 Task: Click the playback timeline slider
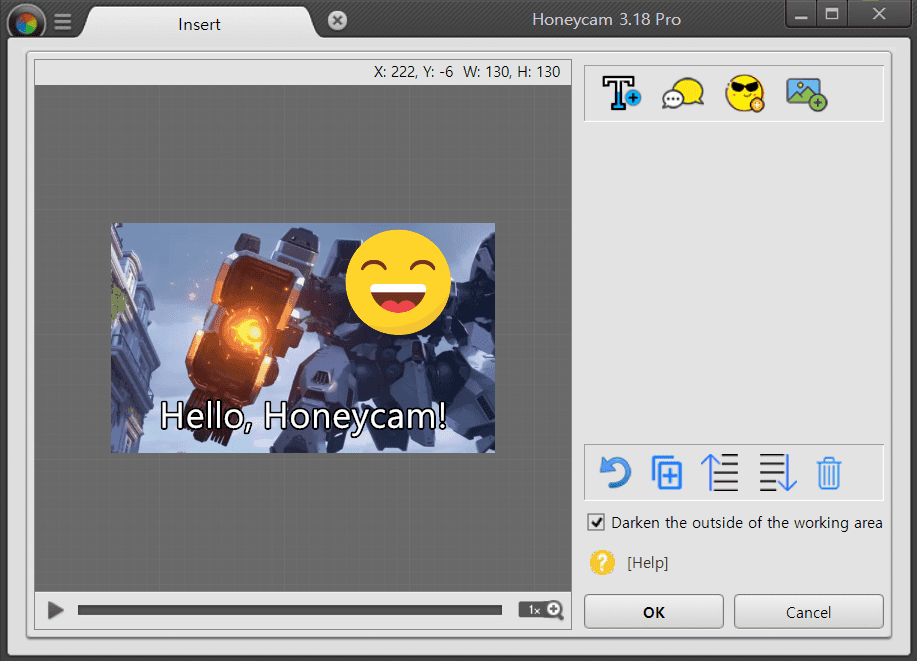(290, 609)
